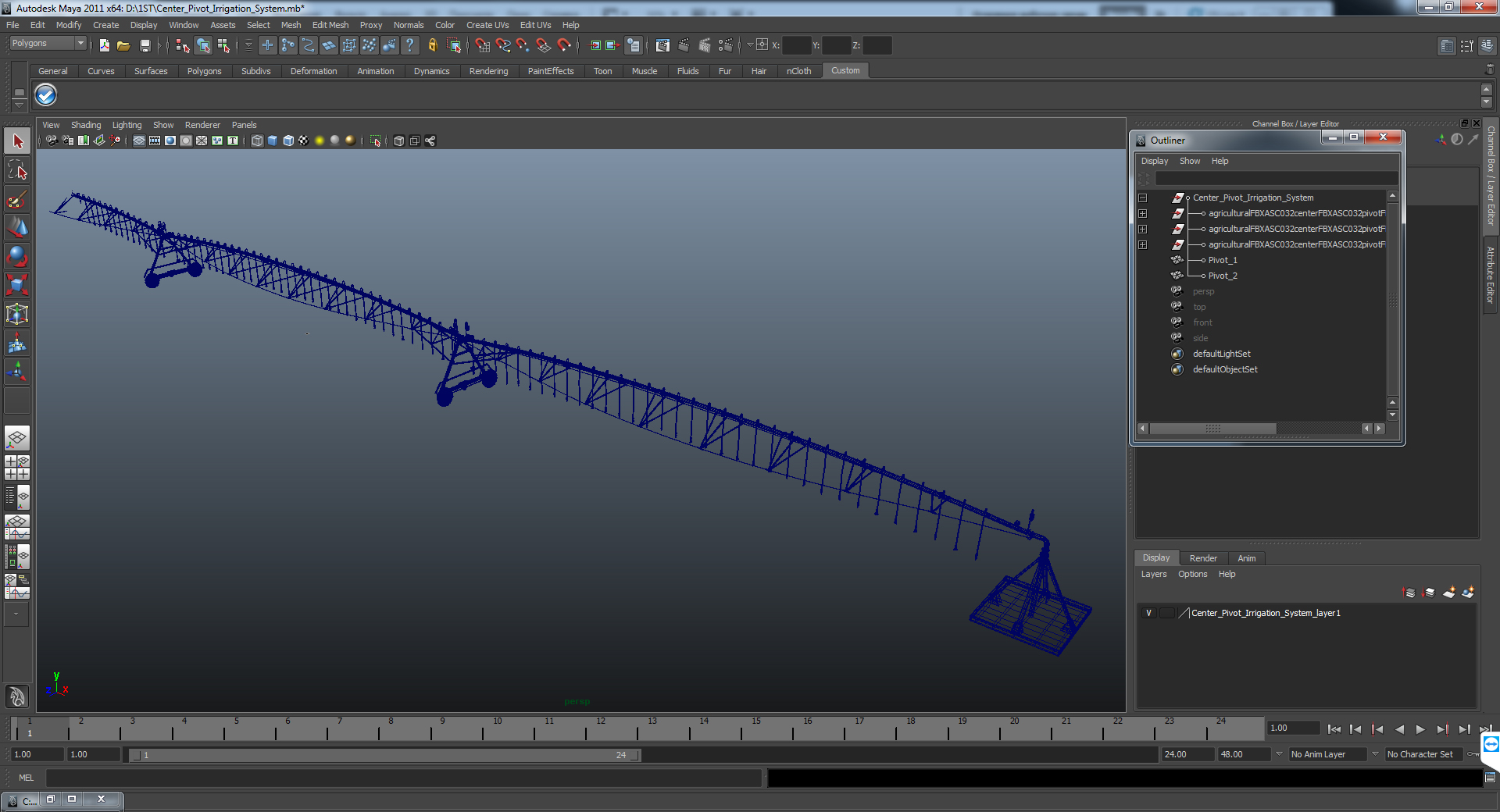Click the select camera icon in viewport
This screenshot has height=812, width=1500.
point(52,141)
